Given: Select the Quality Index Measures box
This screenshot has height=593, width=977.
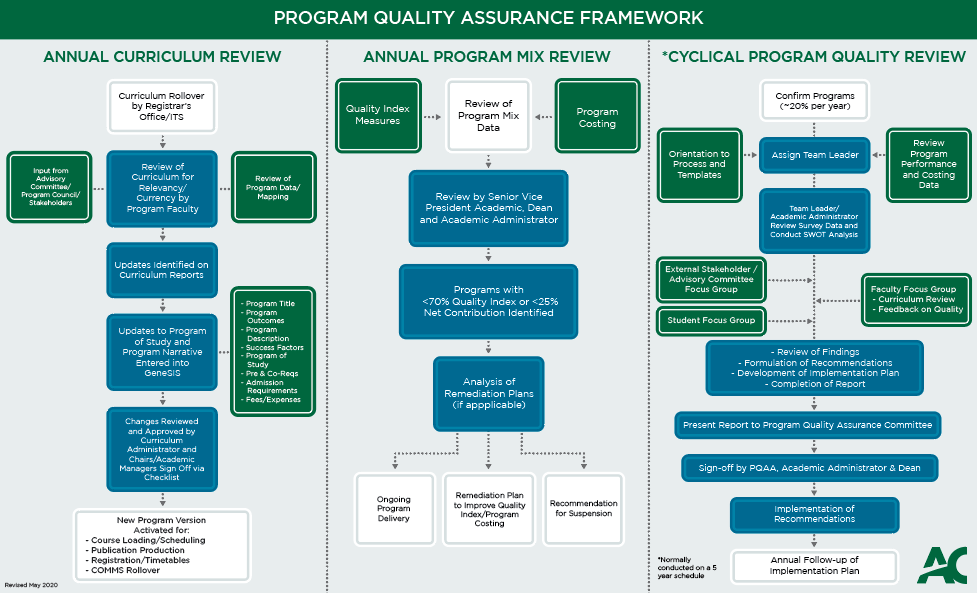Looking at the screenshot, I should tap(378, 115).
